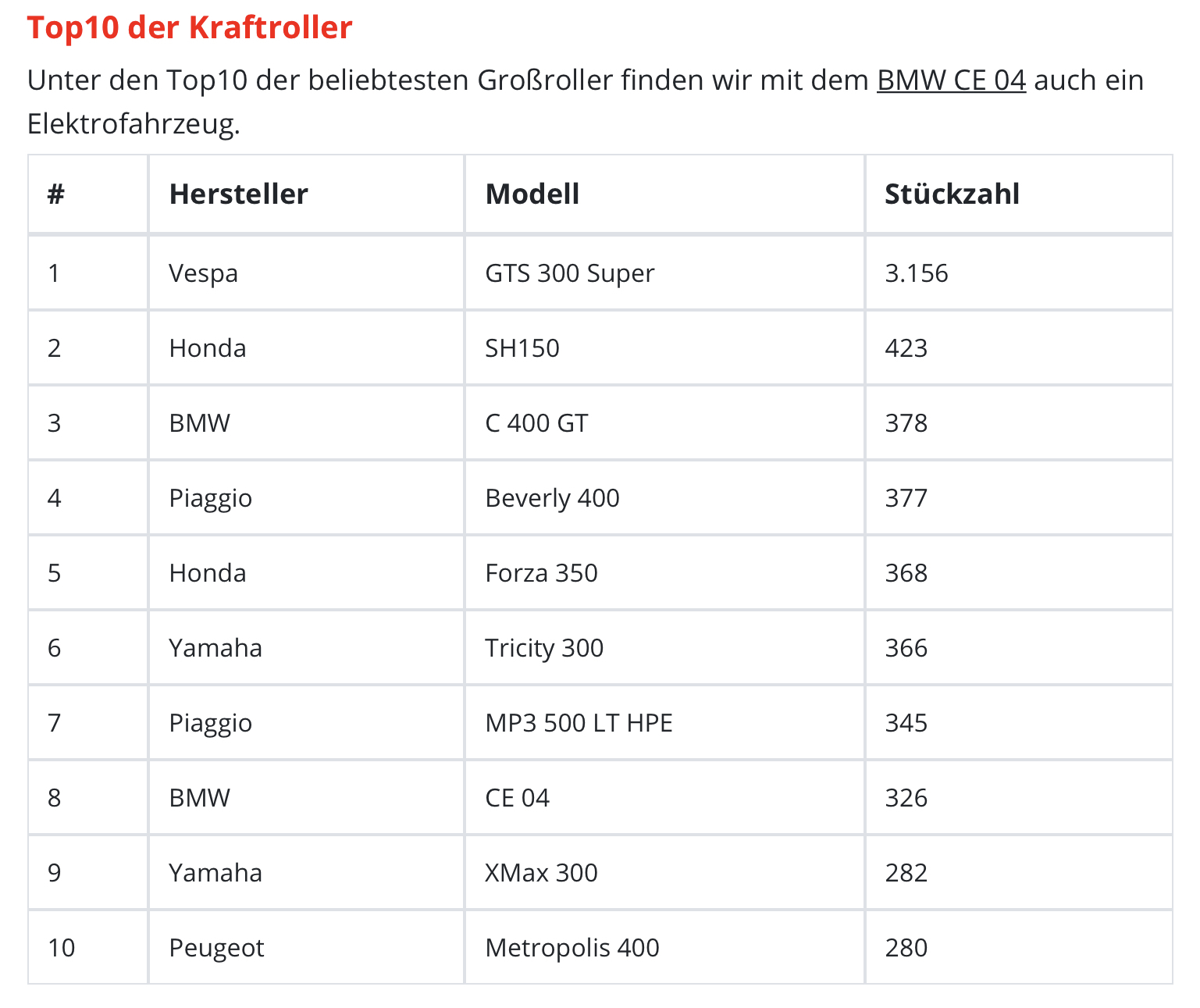Click the Forza 350 model cell

coord(541,573)
